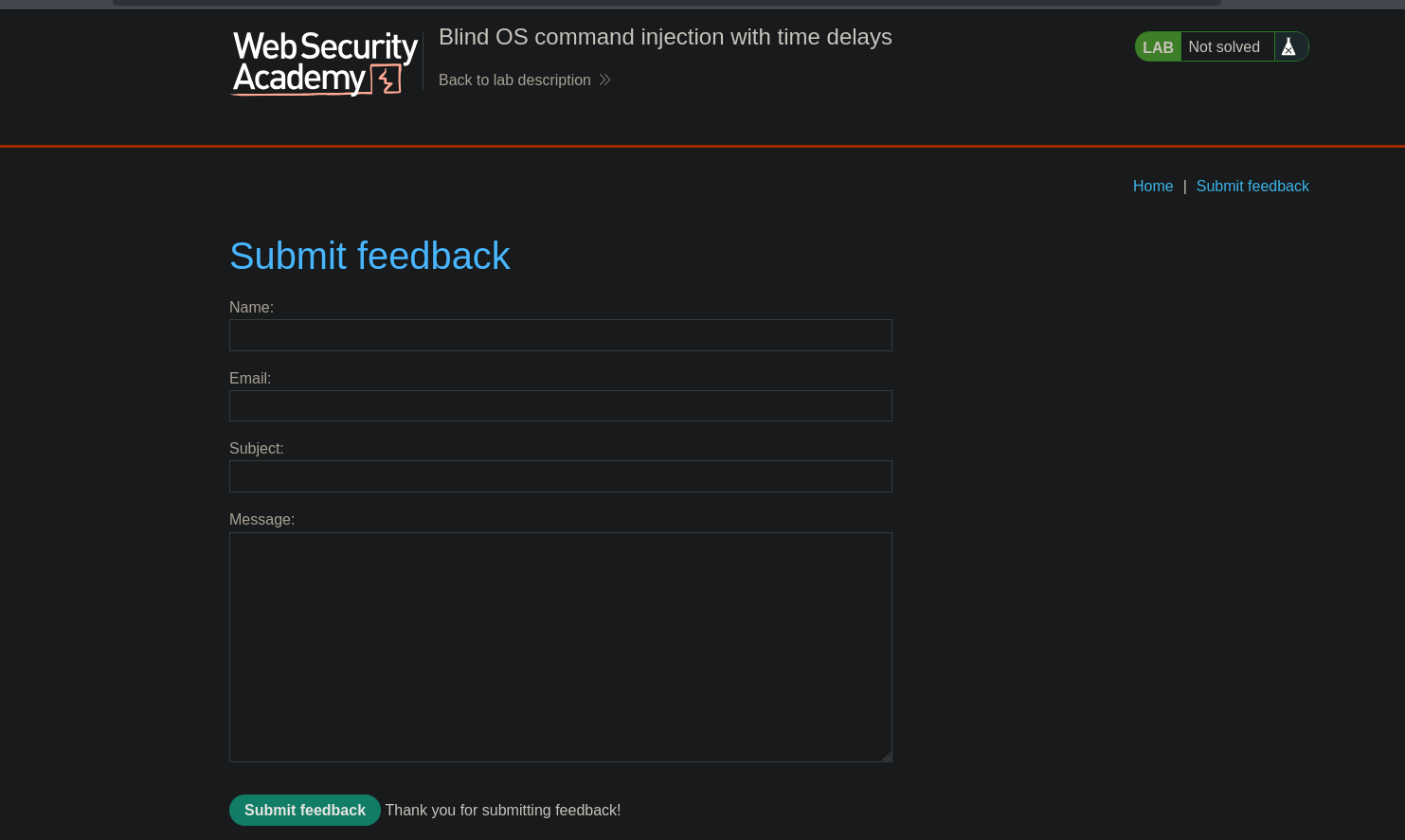
Task: Go to the Home page link
Action: pos(1153,187)
